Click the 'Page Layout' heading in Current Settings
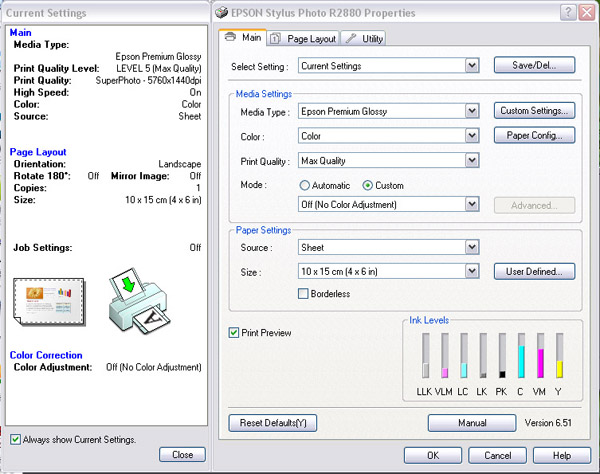The image size is (600, 474). 38,152
